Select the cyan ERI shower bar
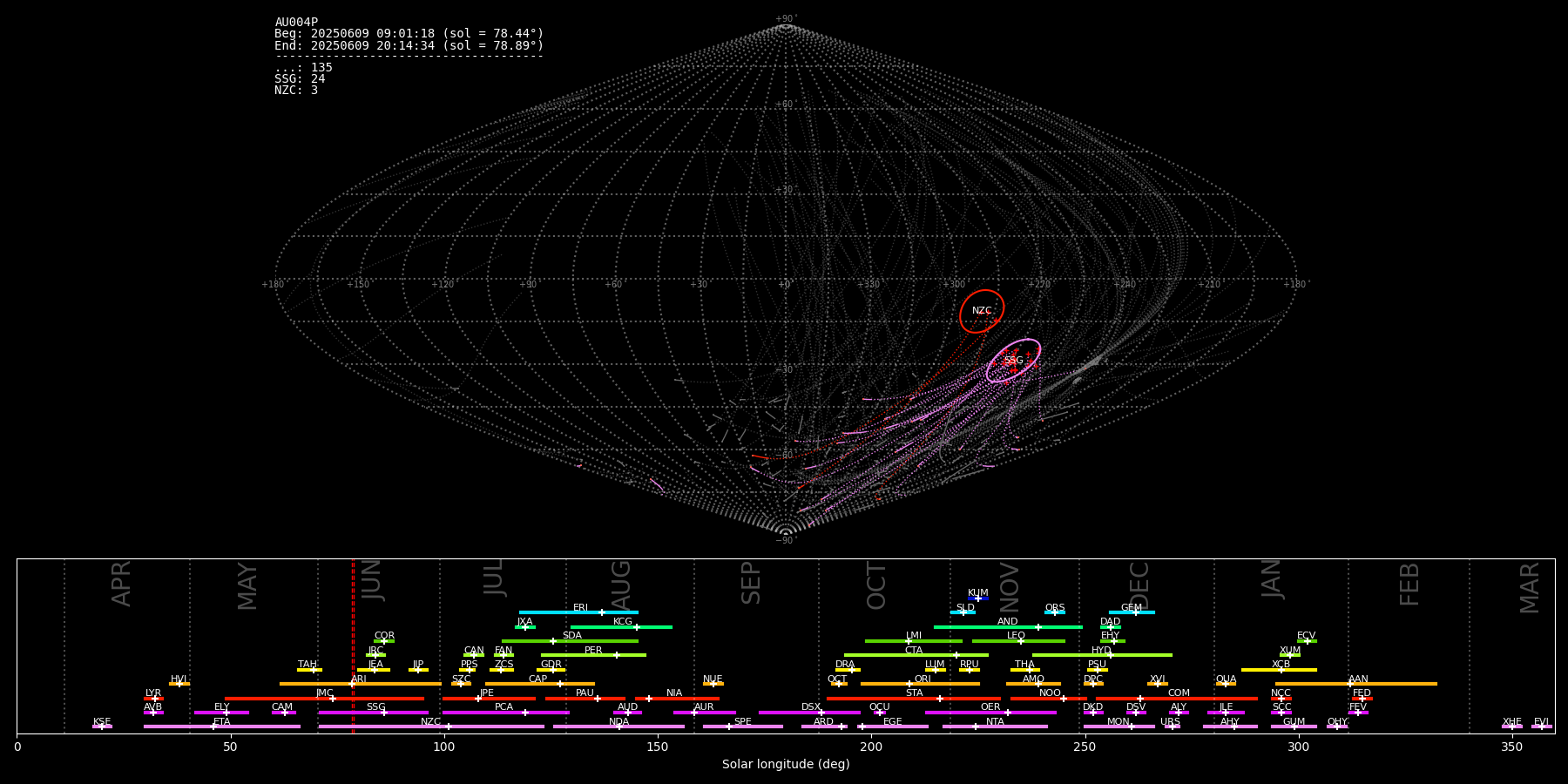 [x=578, y=612]
